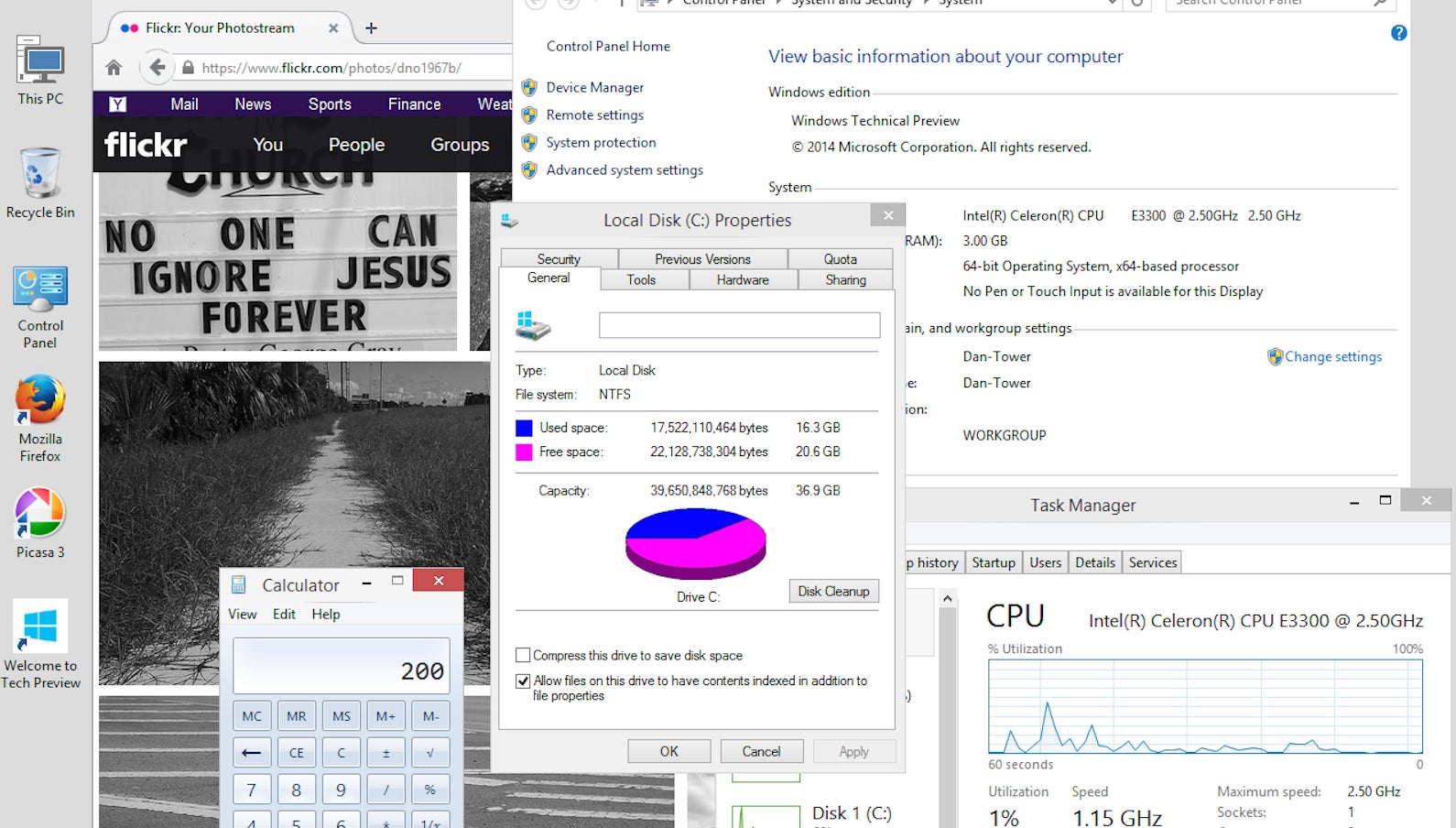Open the This PC desktop icon
Screen dimensions: 1456x828
click(40, 71)
